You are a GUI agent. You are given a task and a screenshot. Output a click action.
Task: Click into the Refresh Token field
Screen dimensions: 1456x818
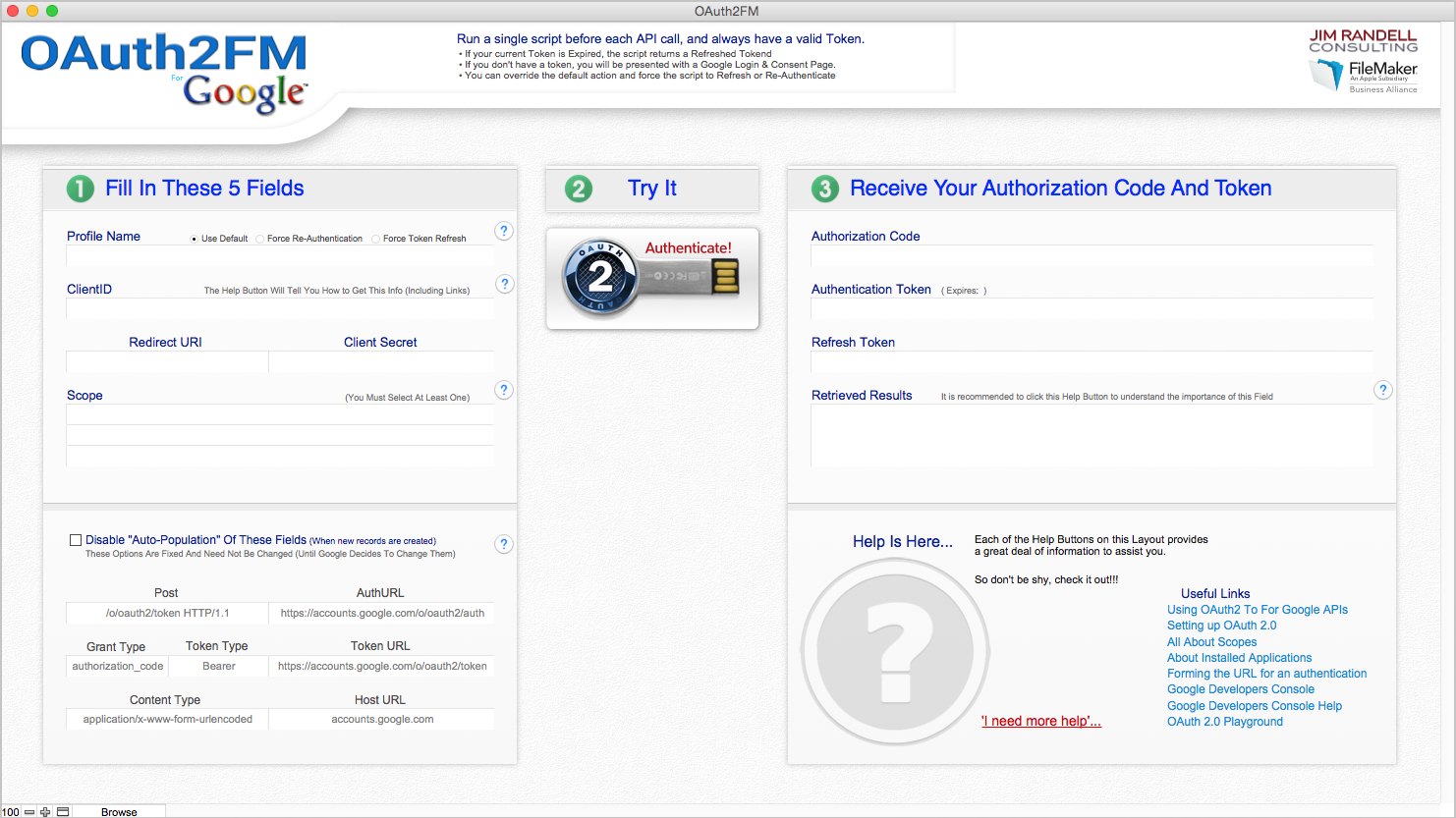(x=1092, y=362)
